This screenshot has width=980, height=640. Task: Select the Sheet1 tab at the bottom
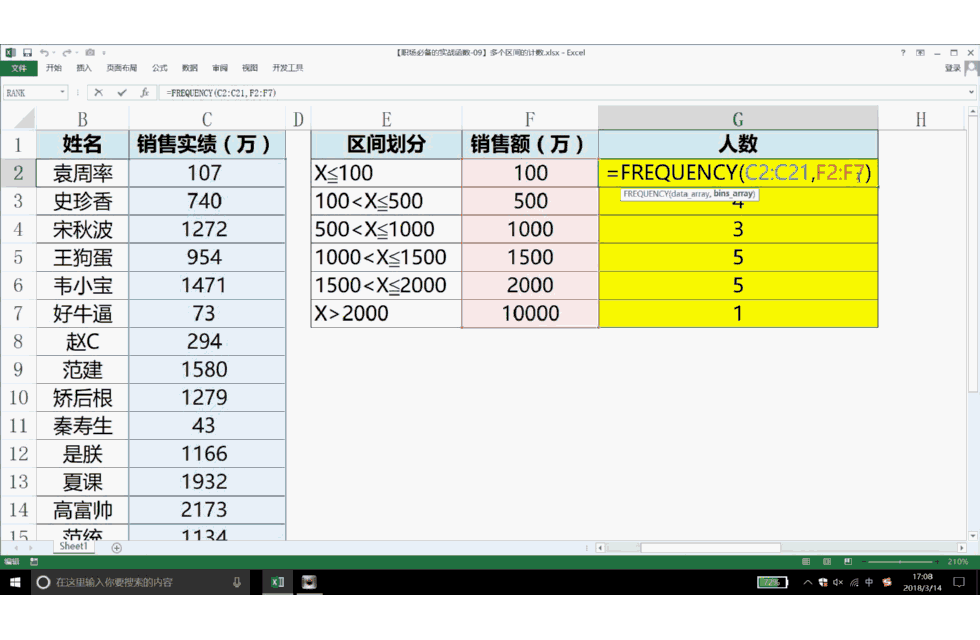coord(73,546)
